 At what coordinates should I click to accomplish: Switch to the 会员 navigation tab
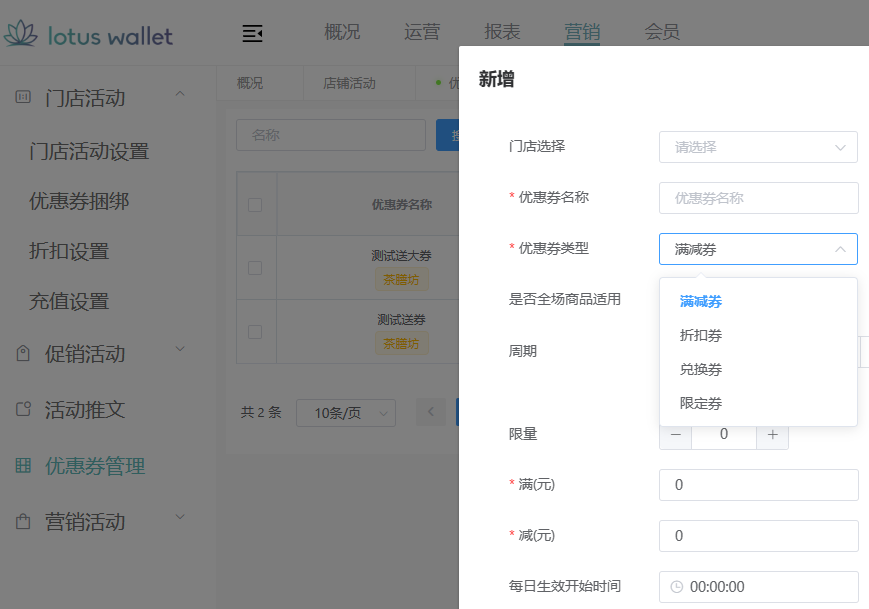click(661, 32)
